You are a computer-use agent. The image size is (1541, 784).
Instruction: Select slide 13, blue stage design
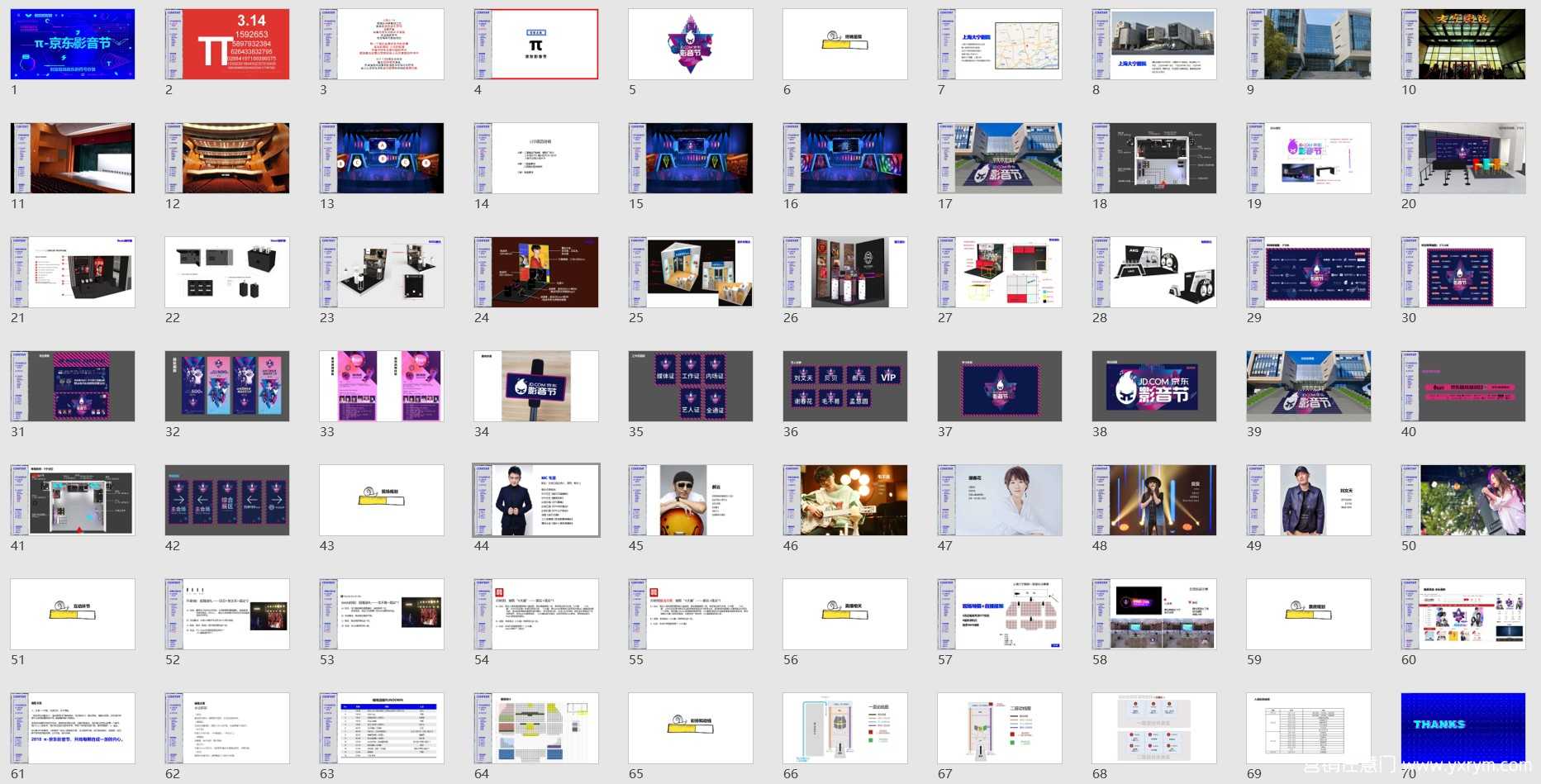point(382,159)
